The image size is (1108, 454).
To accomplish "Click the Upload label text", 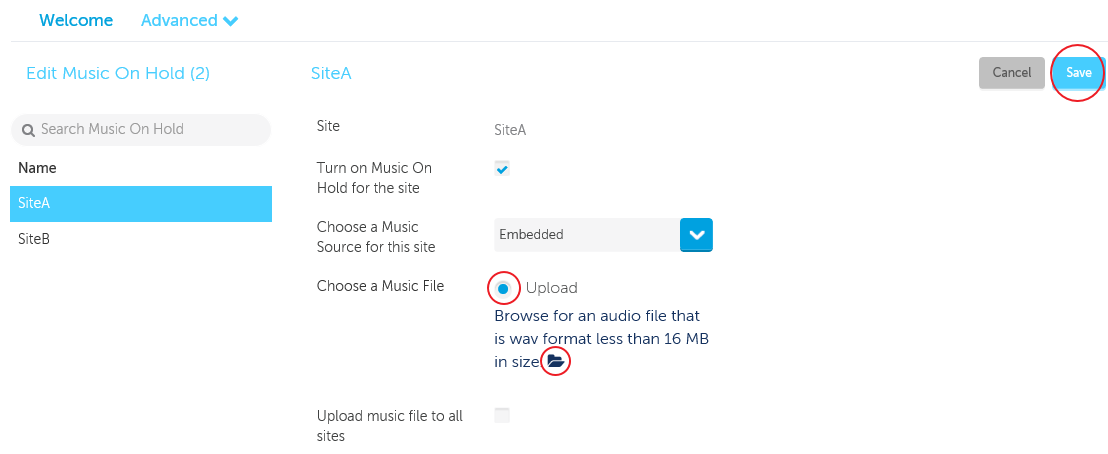I will [552, 288].
